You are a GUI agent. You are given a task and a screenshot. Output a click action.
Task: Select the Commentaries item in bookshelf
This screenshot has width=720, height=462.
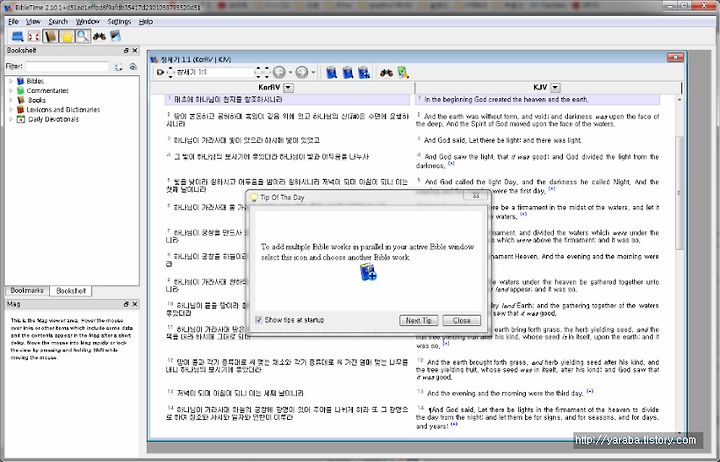[x=47, y=90]
